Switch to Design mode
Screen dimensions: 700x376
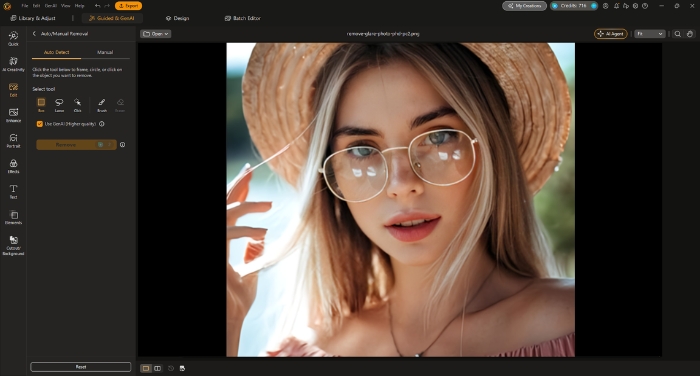(x=177, y=18)
